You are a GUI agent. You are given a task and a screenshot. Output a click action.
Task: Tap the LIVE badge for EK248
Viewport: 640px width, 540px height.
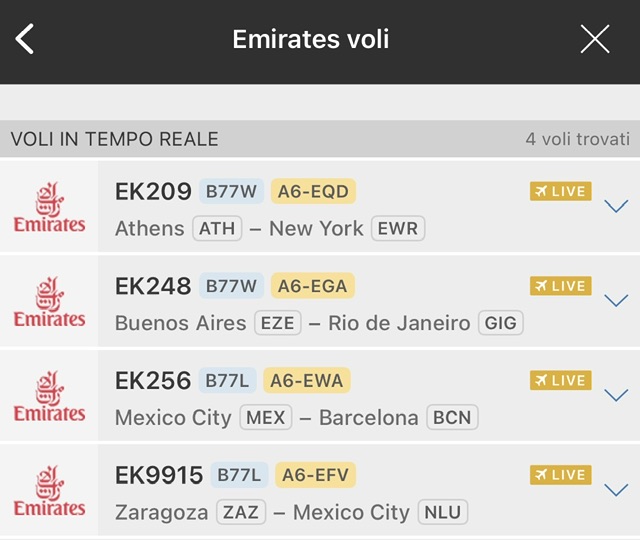pos(561,286)
